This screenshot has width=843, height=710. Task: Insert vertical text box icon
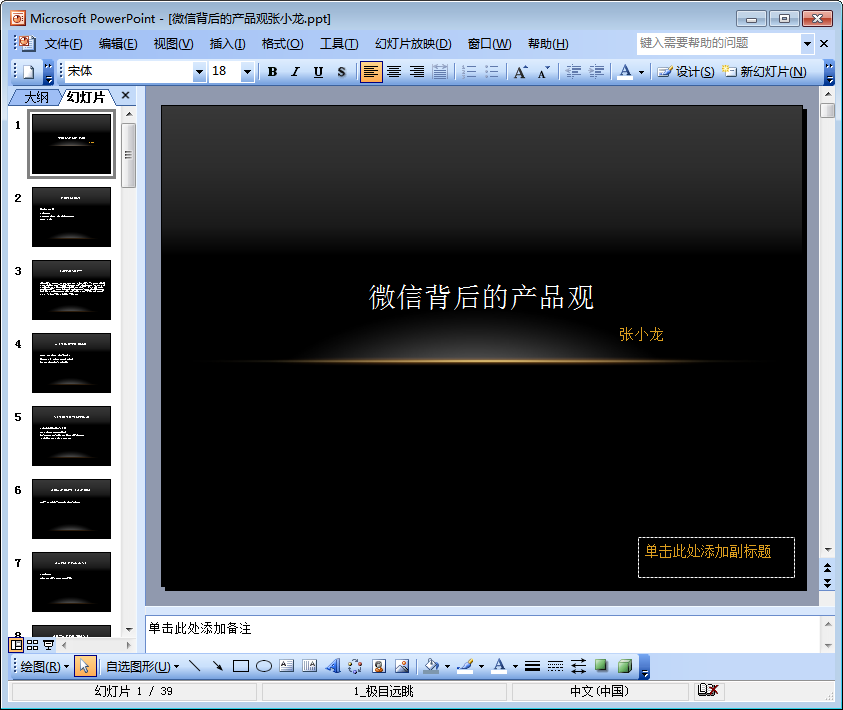[310, 666]
